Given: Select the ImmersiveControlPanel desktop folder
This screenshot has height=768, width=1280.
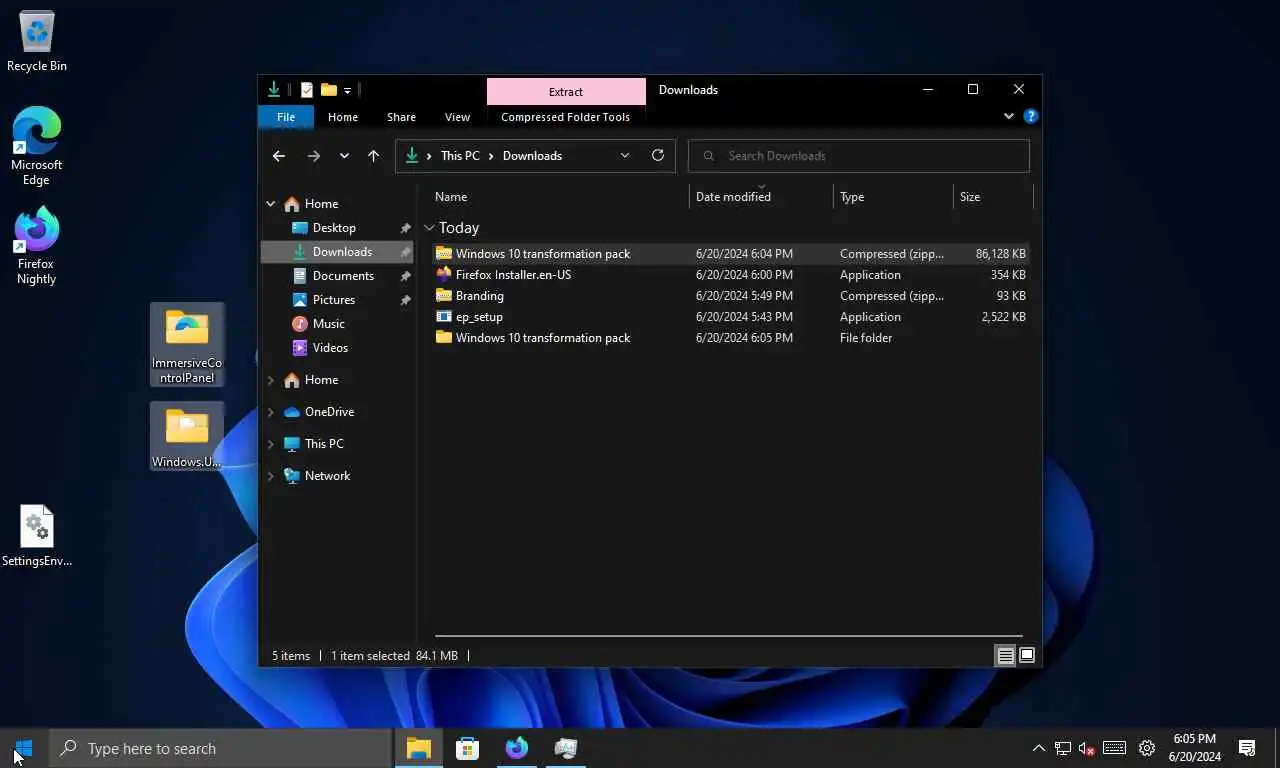Looking at the screenshot, I should pyautogui.click(x=187, y=345).
